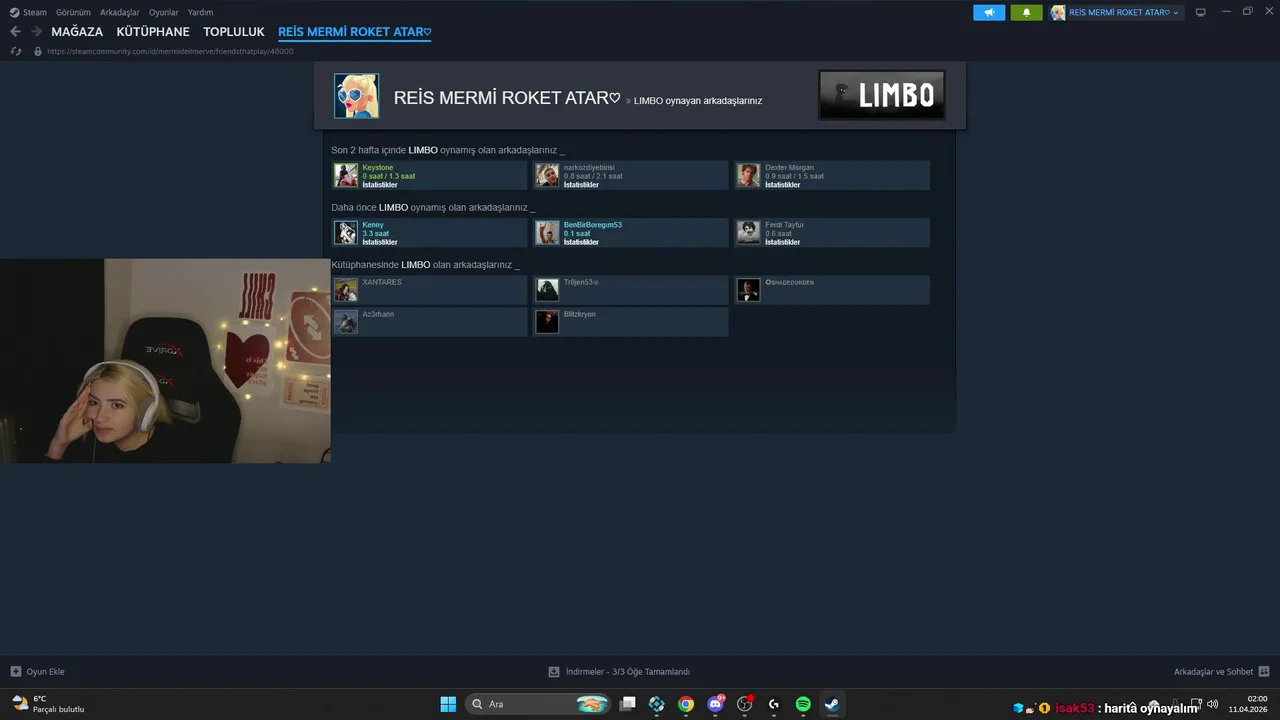Open the announcements megaphone button
The height and width of the screenshot is (720, 1280).
(989, 13)
